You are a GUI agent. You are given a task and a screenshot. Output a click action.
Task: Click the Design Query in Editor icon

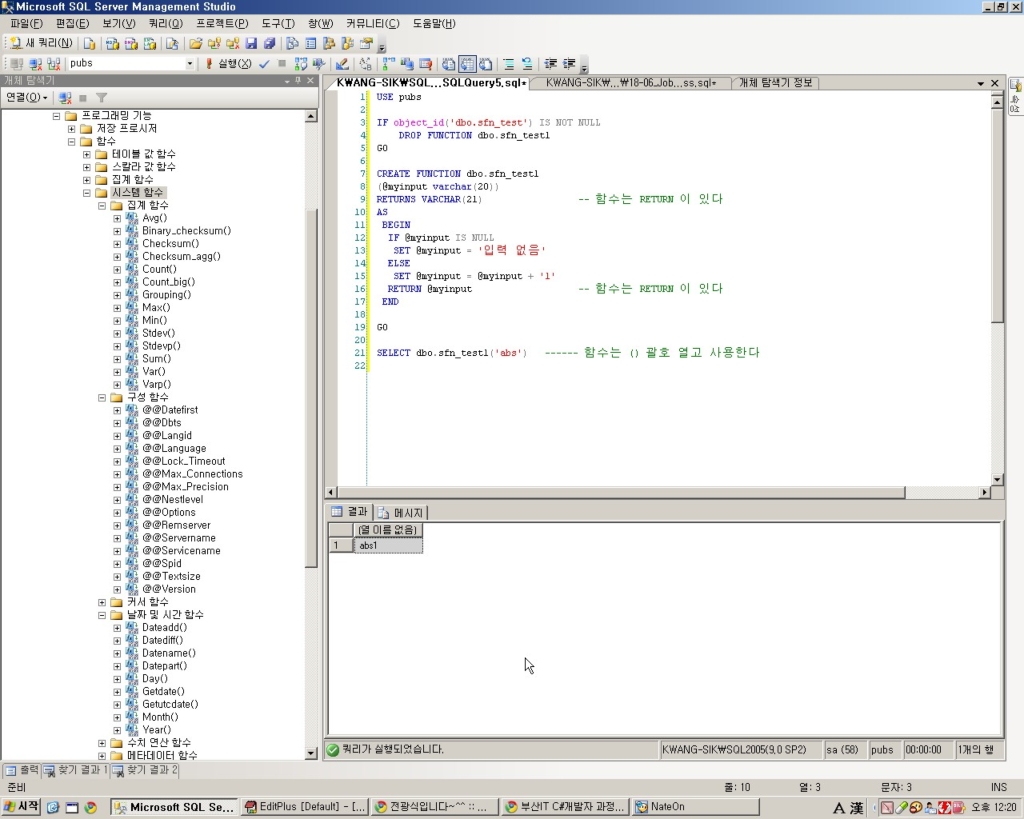pos(342,63)
